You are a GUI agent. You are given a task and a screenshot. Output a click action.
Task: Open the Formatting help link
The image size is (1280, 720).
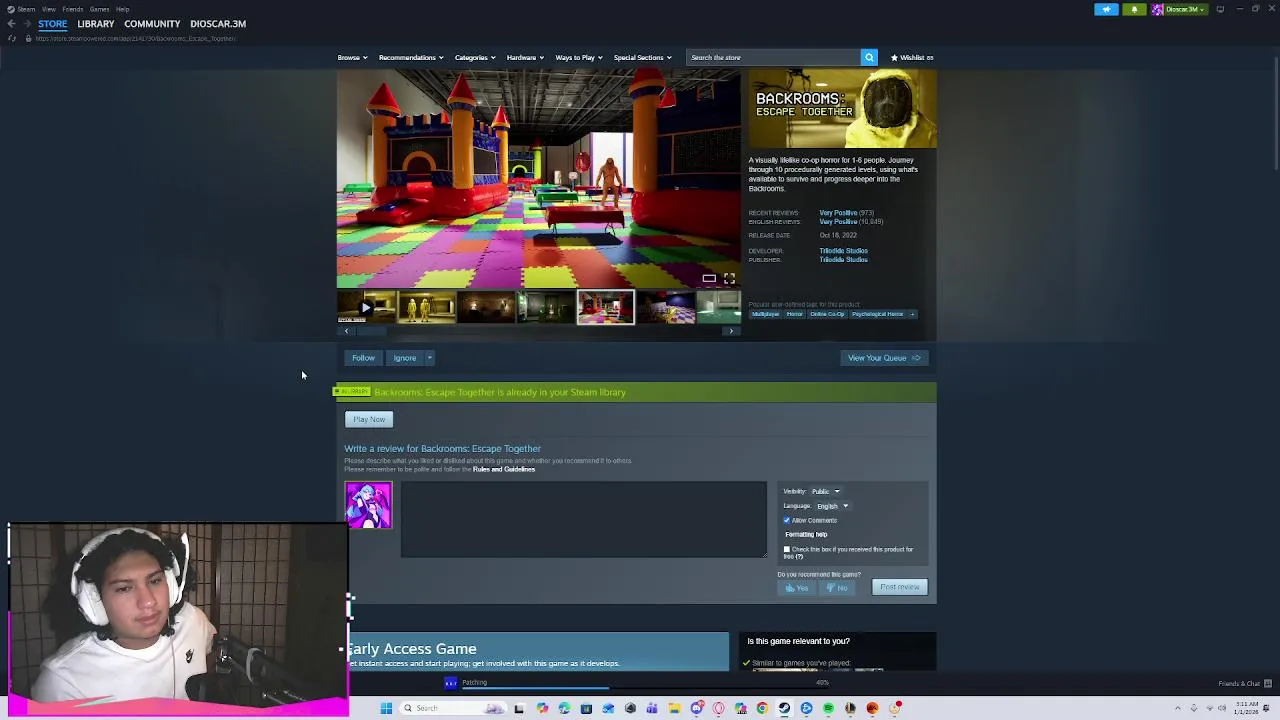pos(806,534)
